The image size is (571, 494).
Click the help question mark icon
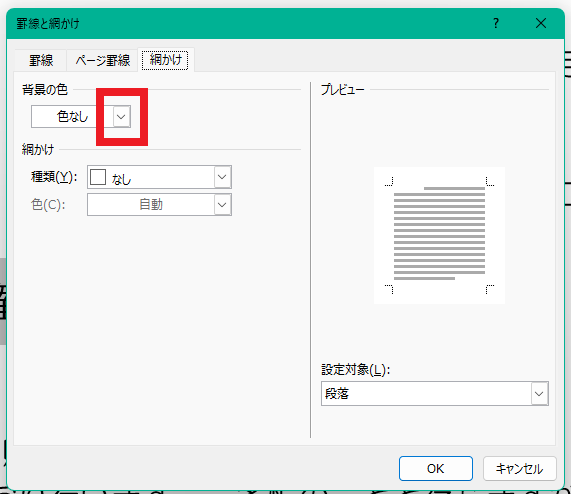point(496,24)
